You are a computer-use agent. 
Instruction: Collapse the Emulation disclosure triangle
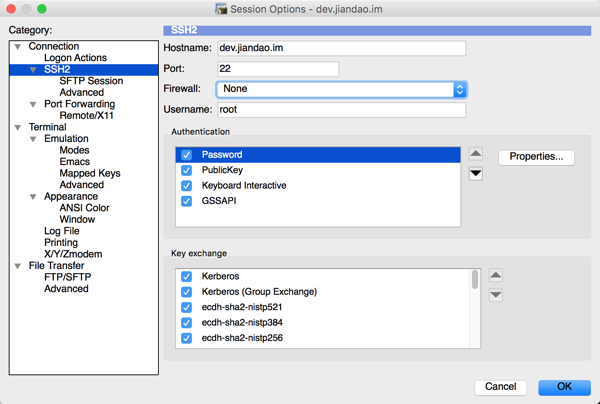click(33, 139)
